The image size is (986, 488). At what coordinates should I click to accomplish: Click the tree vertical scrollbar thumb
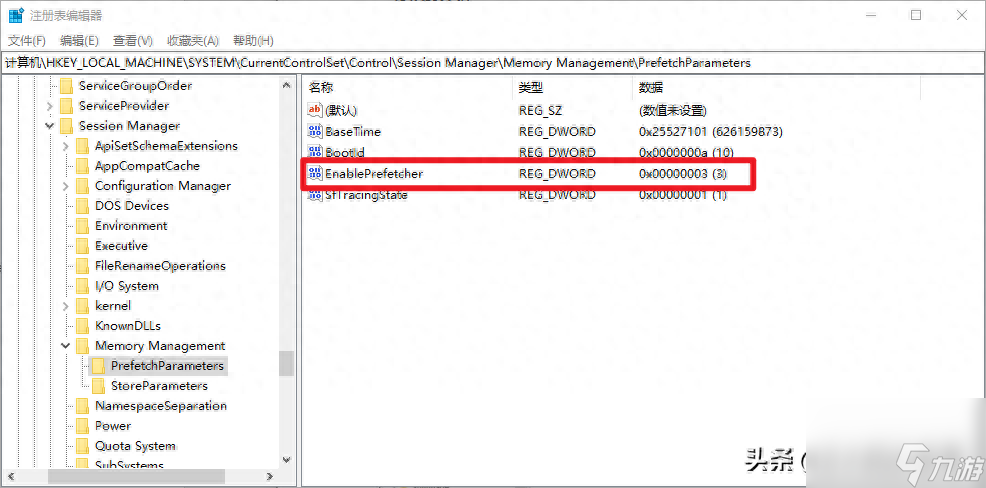pyautogui.click(x=287, y=363)
